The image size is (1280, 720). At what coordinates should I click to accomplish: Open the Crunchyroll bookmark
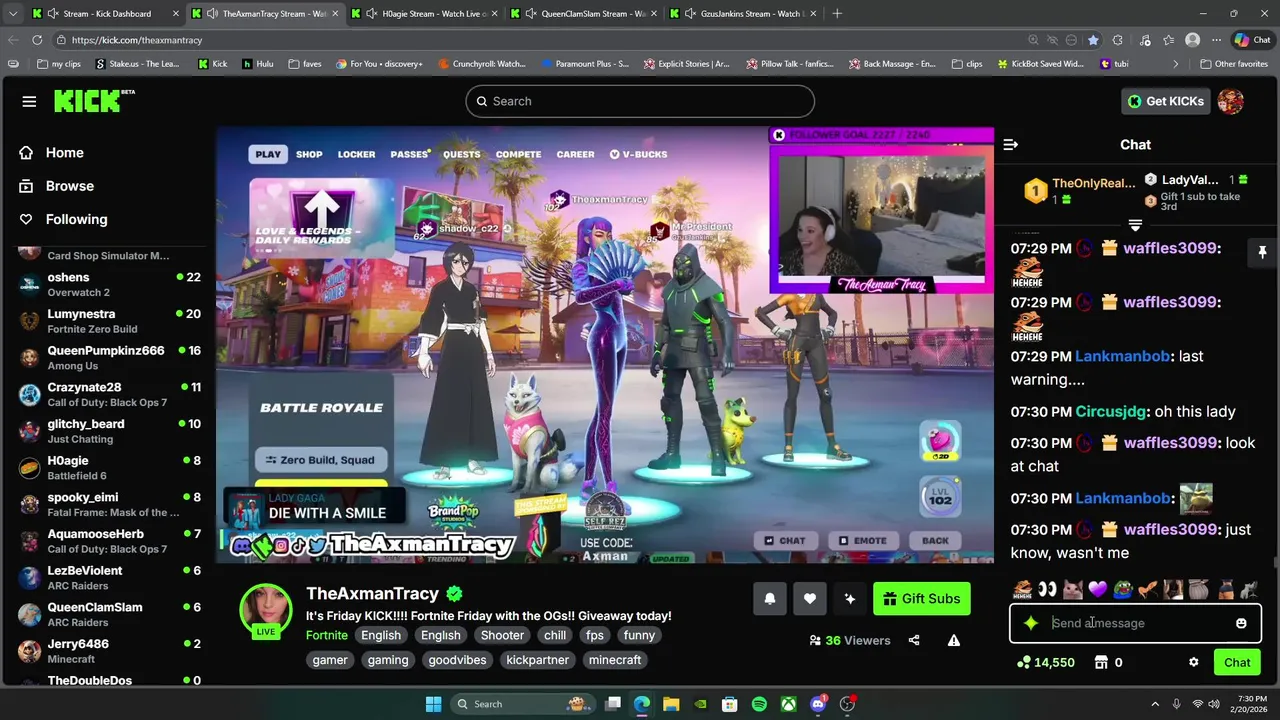(482, 63)
